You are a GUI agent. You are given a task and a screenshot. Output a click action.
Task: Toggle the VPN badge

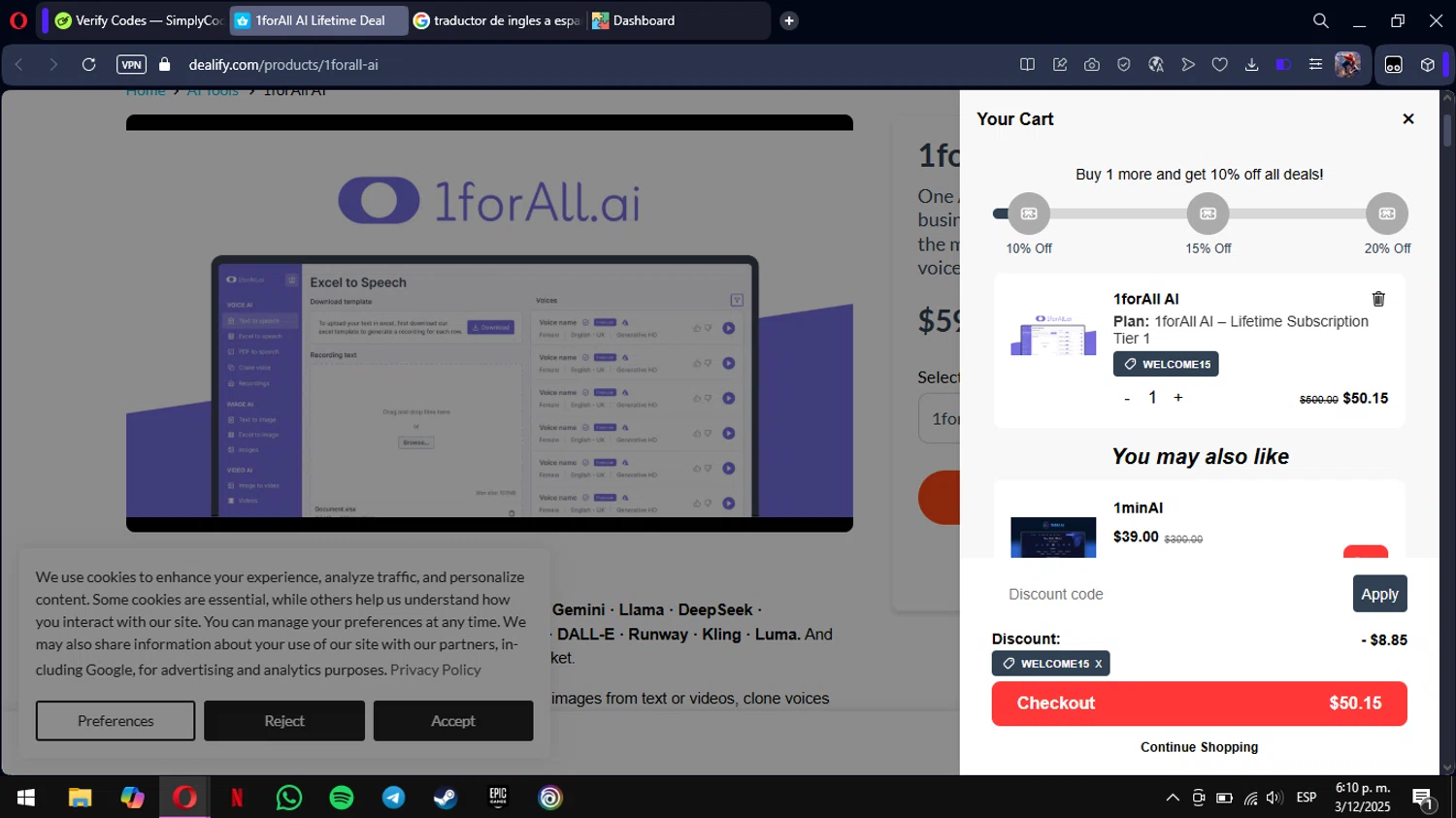pos(131,64)
